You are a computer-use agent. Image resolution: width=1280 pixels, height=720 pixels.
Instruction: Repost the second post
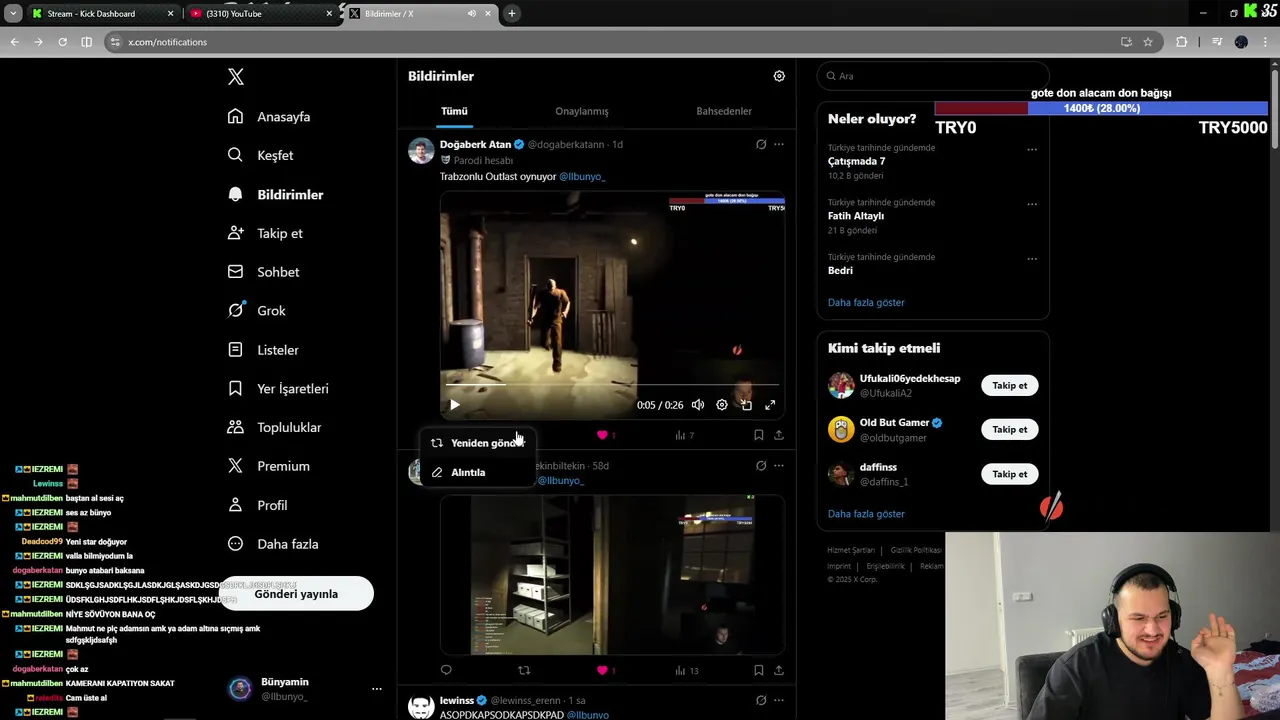tap(524, 670)
